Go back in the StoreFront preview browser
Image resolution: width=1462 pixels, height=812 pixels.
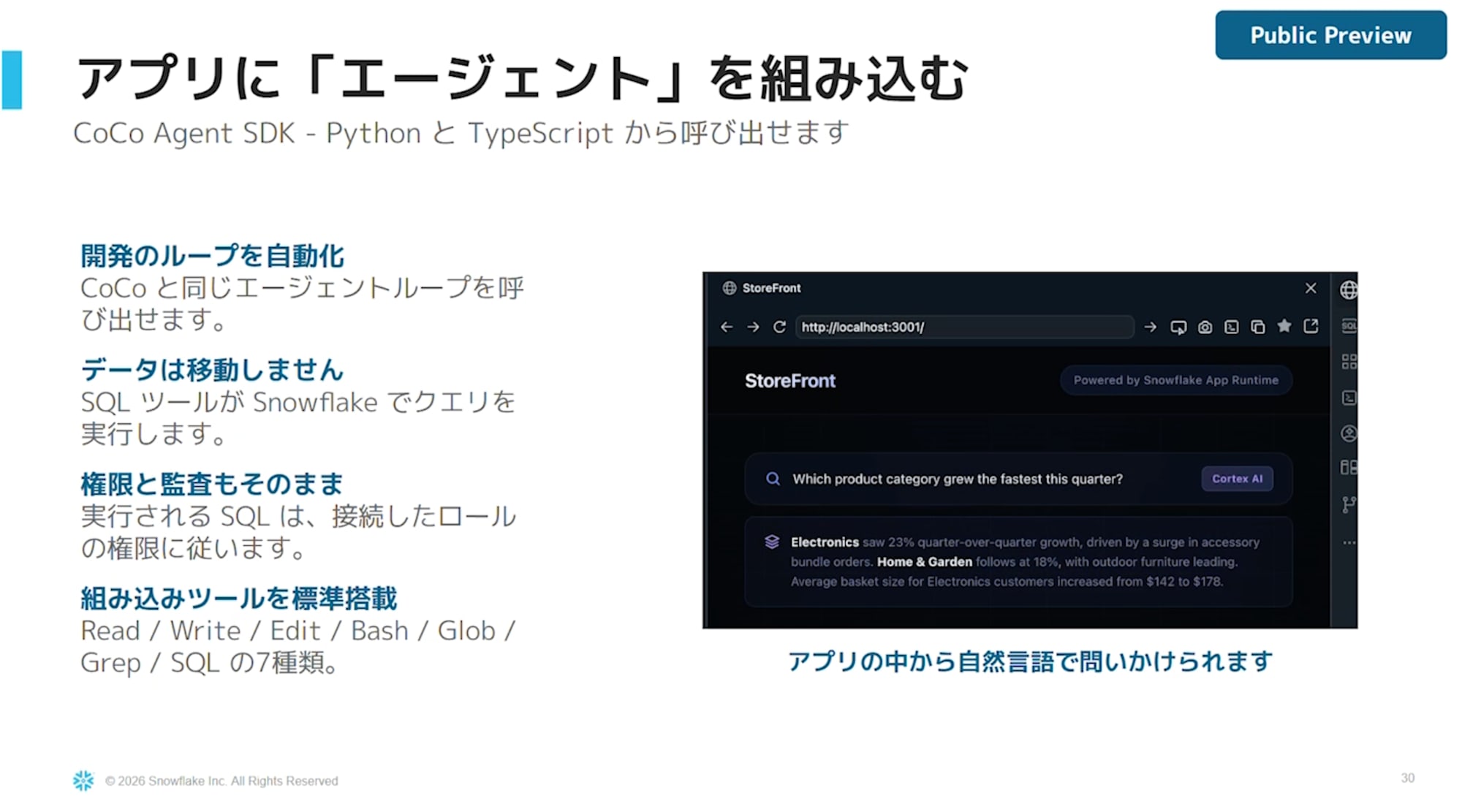726,327
